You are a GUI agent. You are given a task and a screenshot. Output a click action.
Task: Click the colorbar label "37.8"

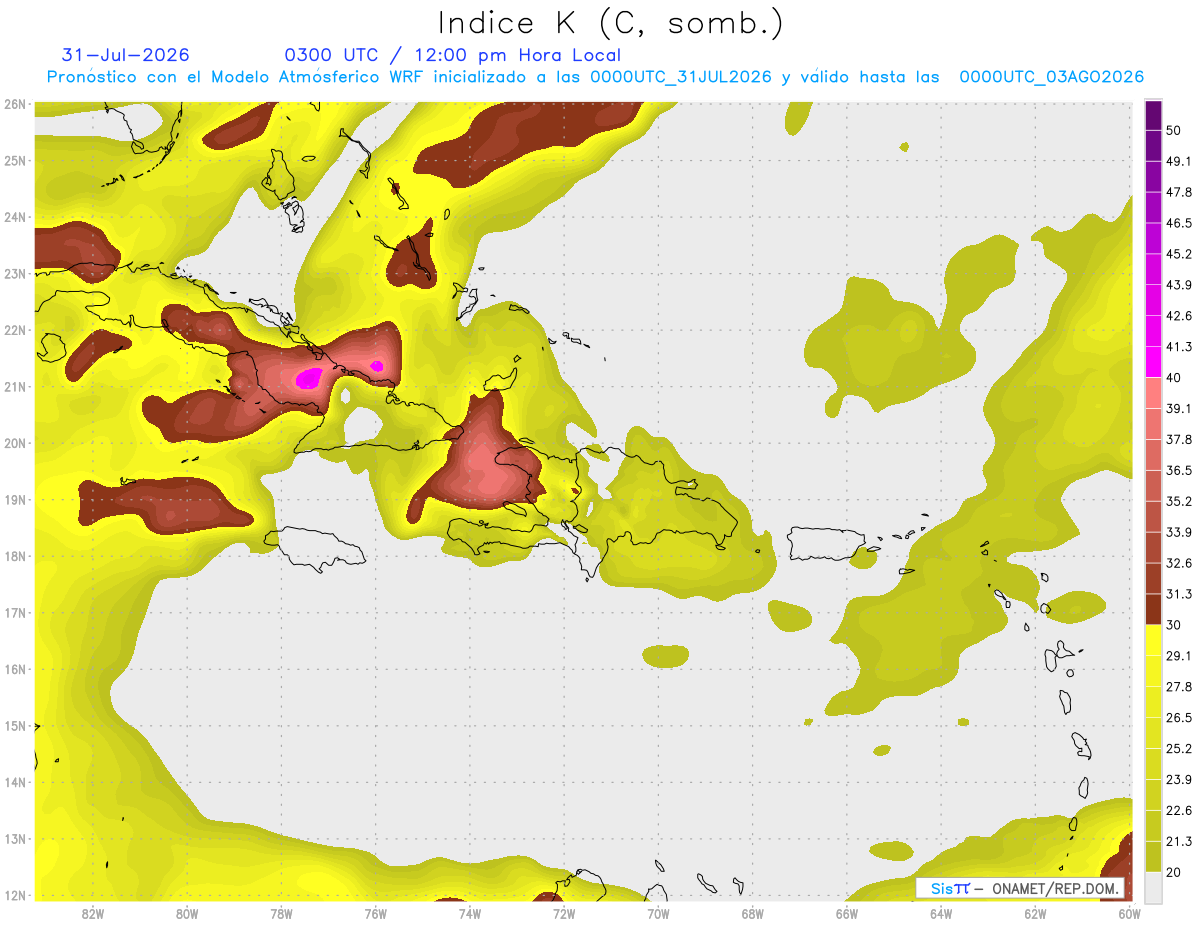coord(1178,439)
